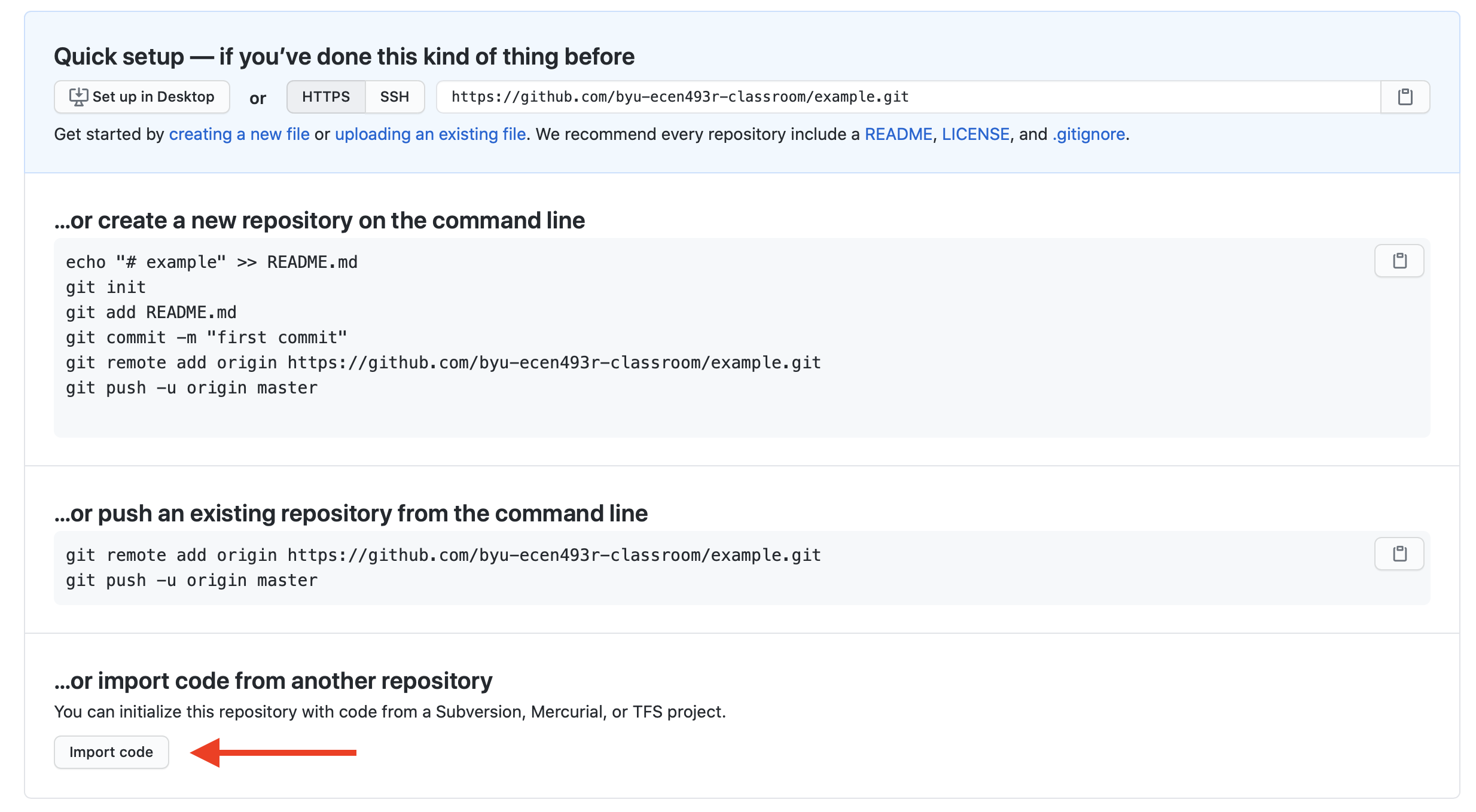Click the echo README.md command text

[212, 261]
